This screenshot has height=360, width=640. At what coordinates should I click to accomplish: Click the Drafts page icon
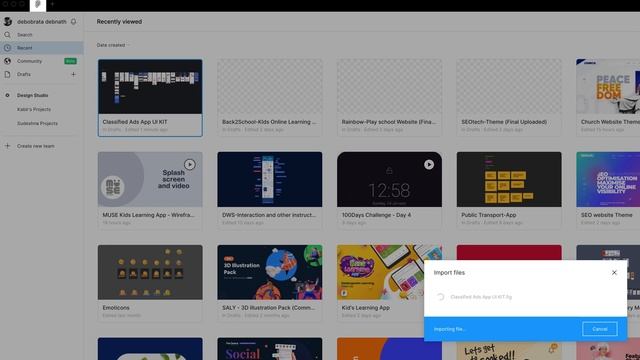point(7,74)
